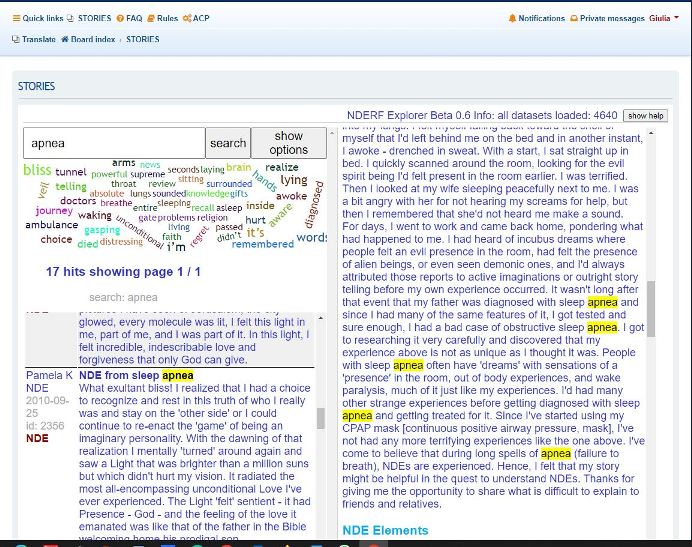Select the word telling in the word cloud
This screenshot has width=692, height=547.
(71, 187)
